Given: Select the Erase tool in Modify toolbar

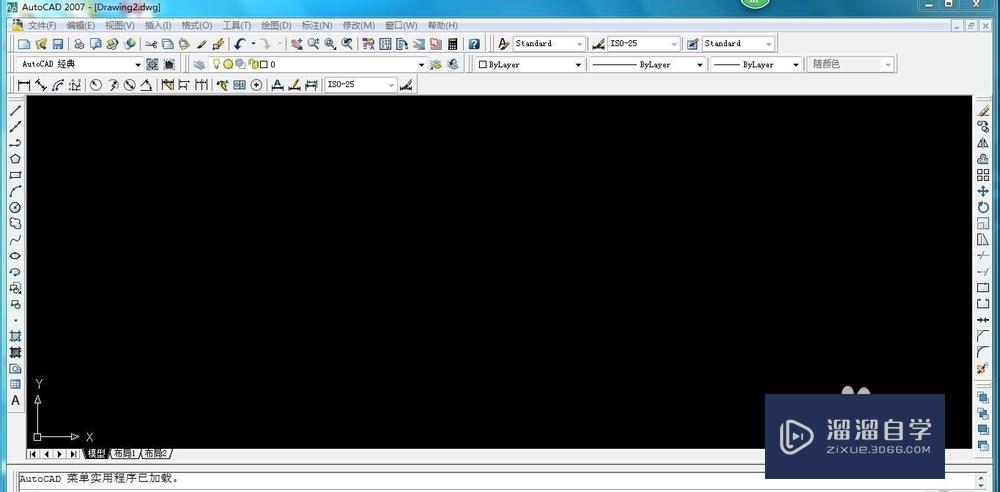Looking at the screenshot, I should click(983, 111).
